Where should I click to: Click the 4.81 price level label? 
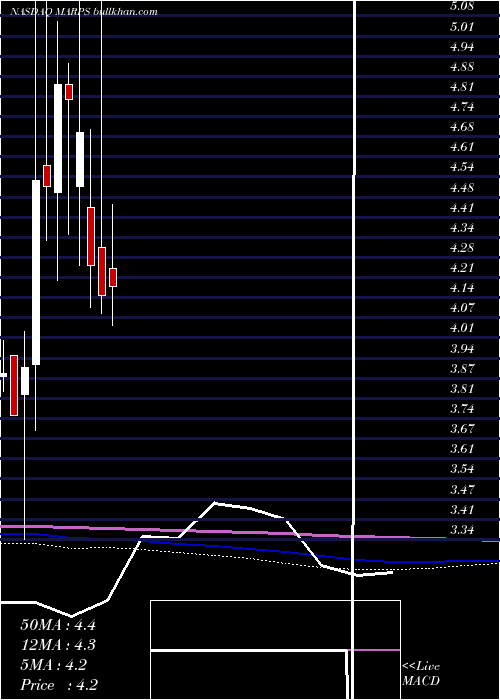(x=462, y=87)
